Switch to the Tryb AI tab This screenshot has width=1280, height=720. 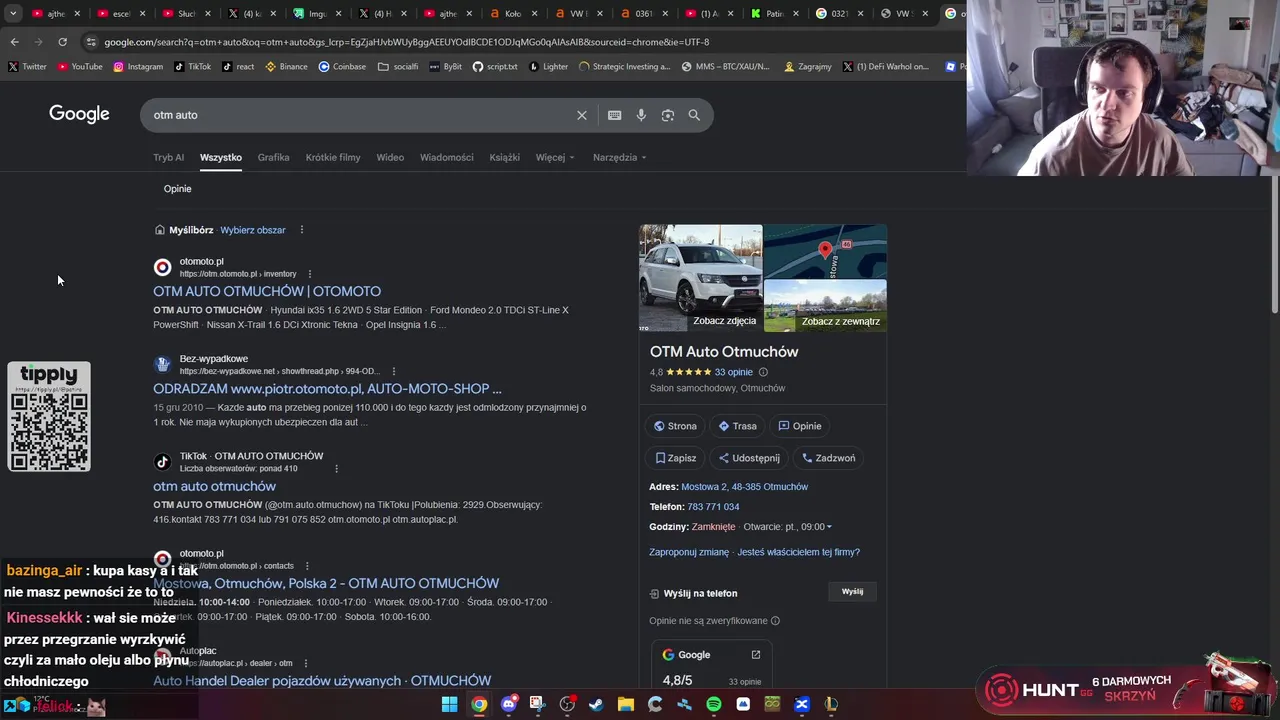click(x=168, y=157)
